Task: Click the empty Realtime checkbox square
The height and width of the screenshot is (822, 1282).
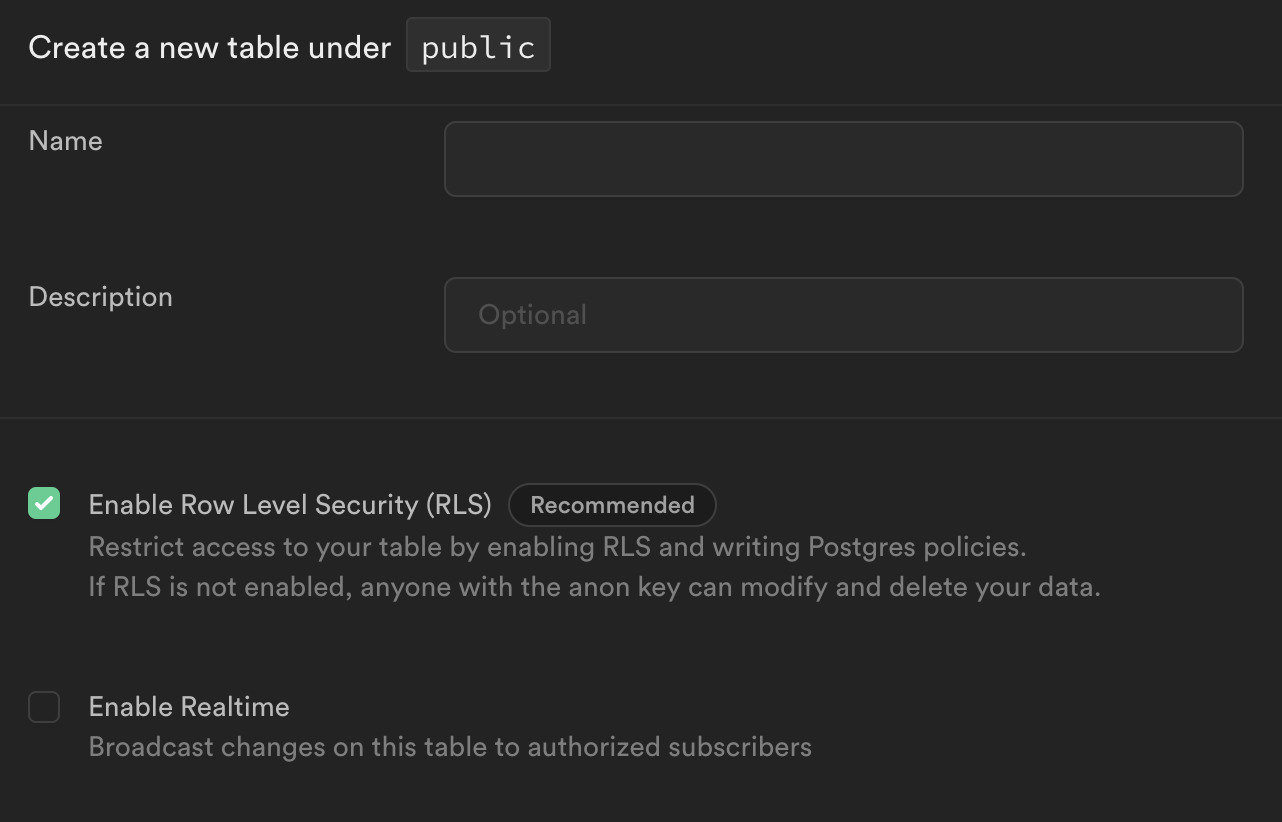Action: tap(44, 707)
